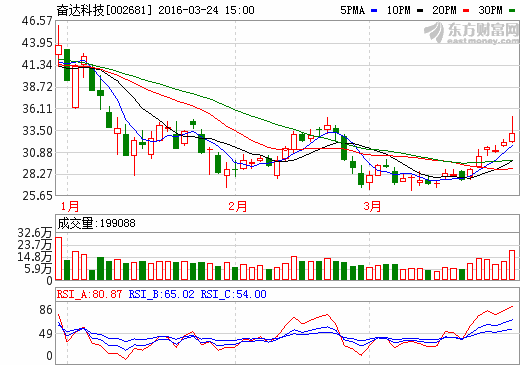Click the 成交量:199088 volume label
This screenshot has width=520, height=365.
pos(96,223)
